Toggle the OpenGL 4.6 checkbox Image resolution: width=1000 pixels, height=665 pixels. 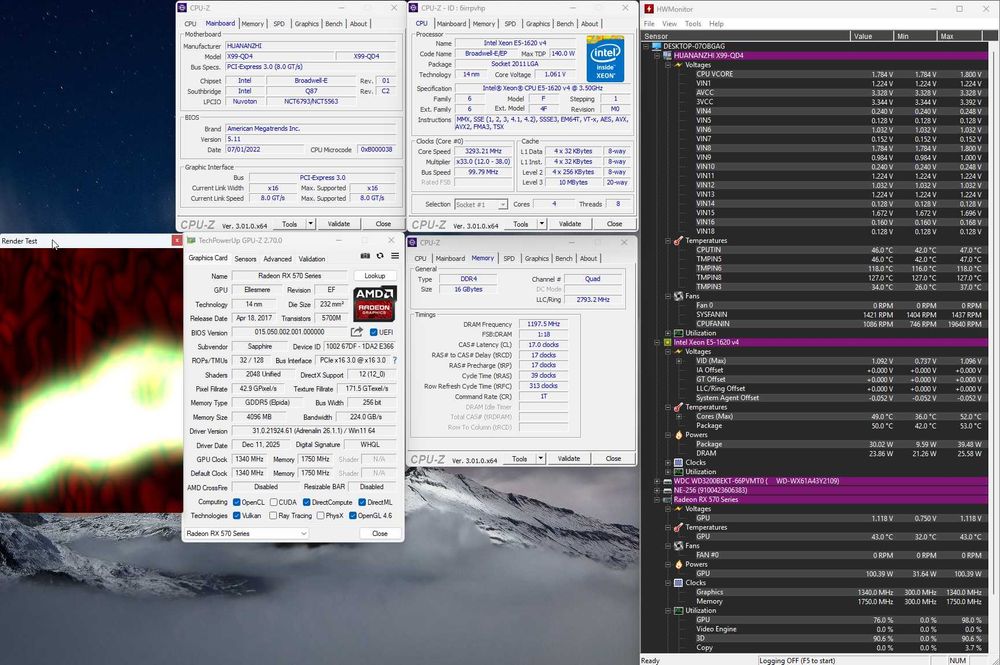point(353,516)
